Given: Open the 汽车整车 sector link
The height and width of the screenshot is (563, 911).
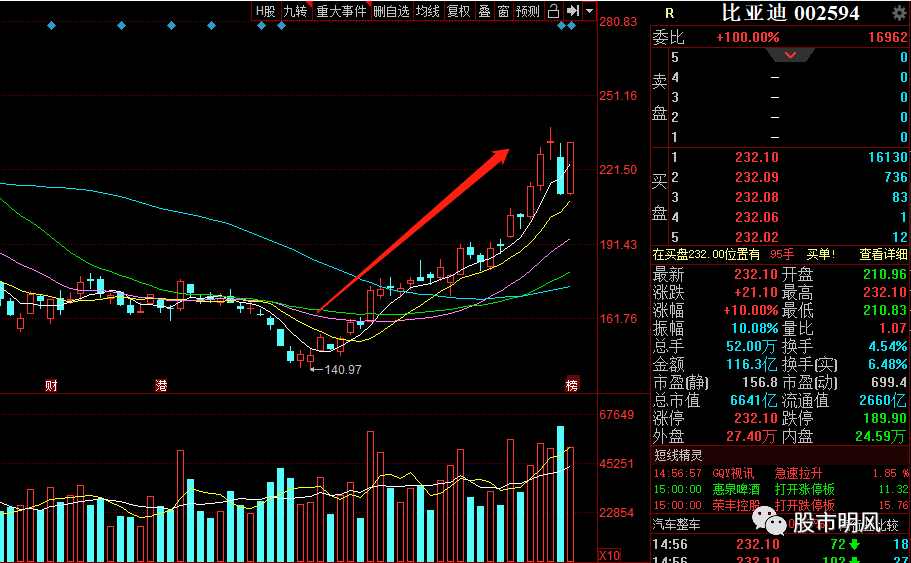Looking at the screenshot, I should pyautogui.click(x=677, y=524).
